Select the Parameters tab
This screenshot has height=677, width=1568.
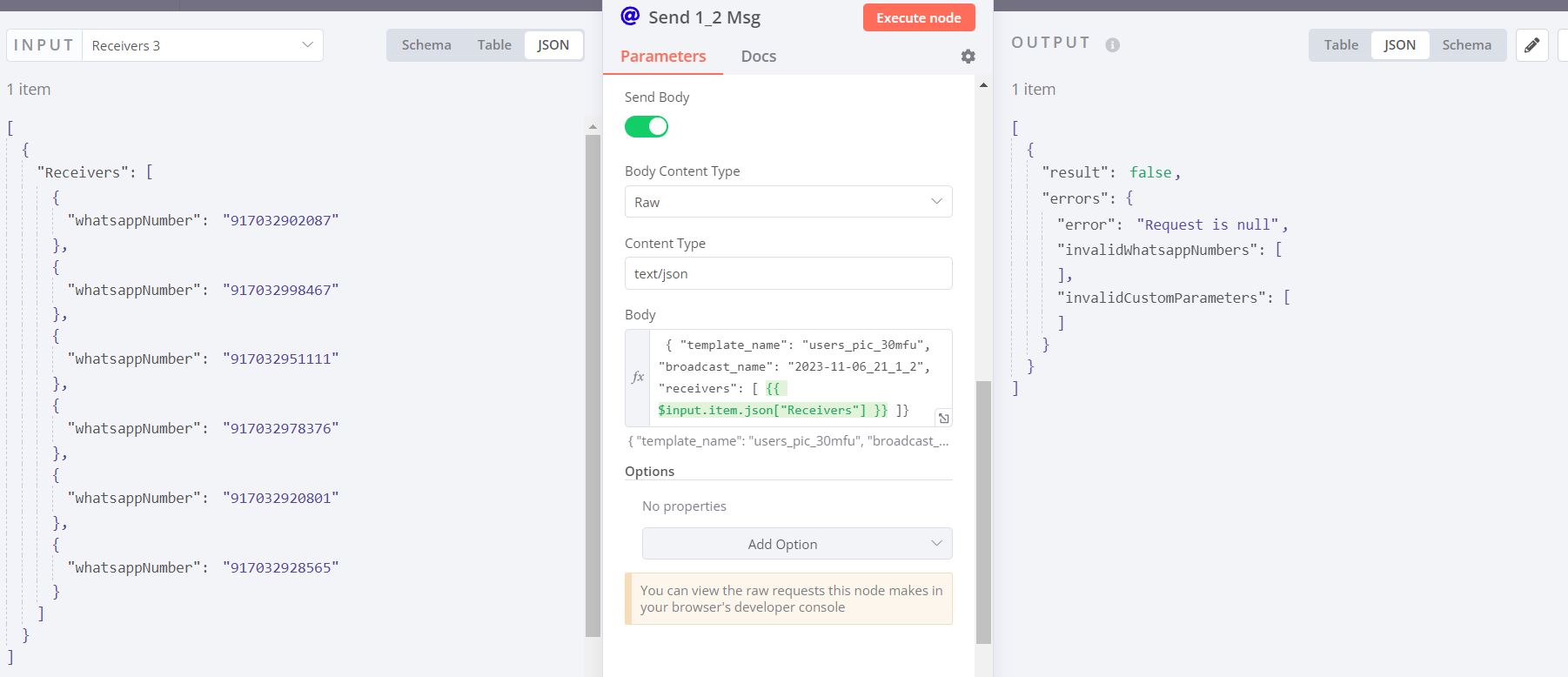tap(663, 57)
